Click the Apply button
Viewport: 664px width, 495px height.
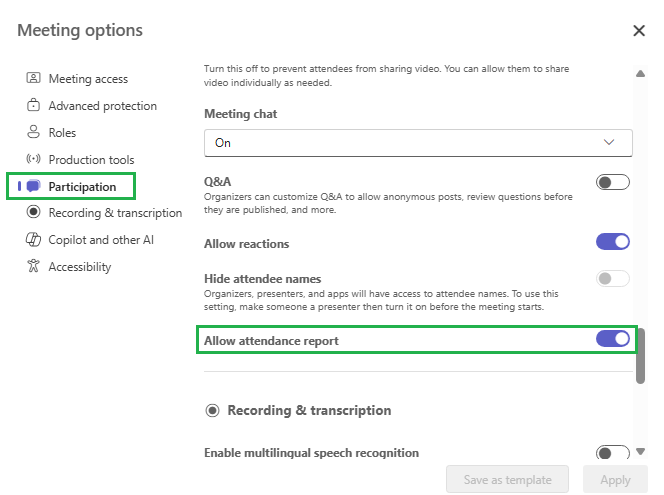[615, 480]
